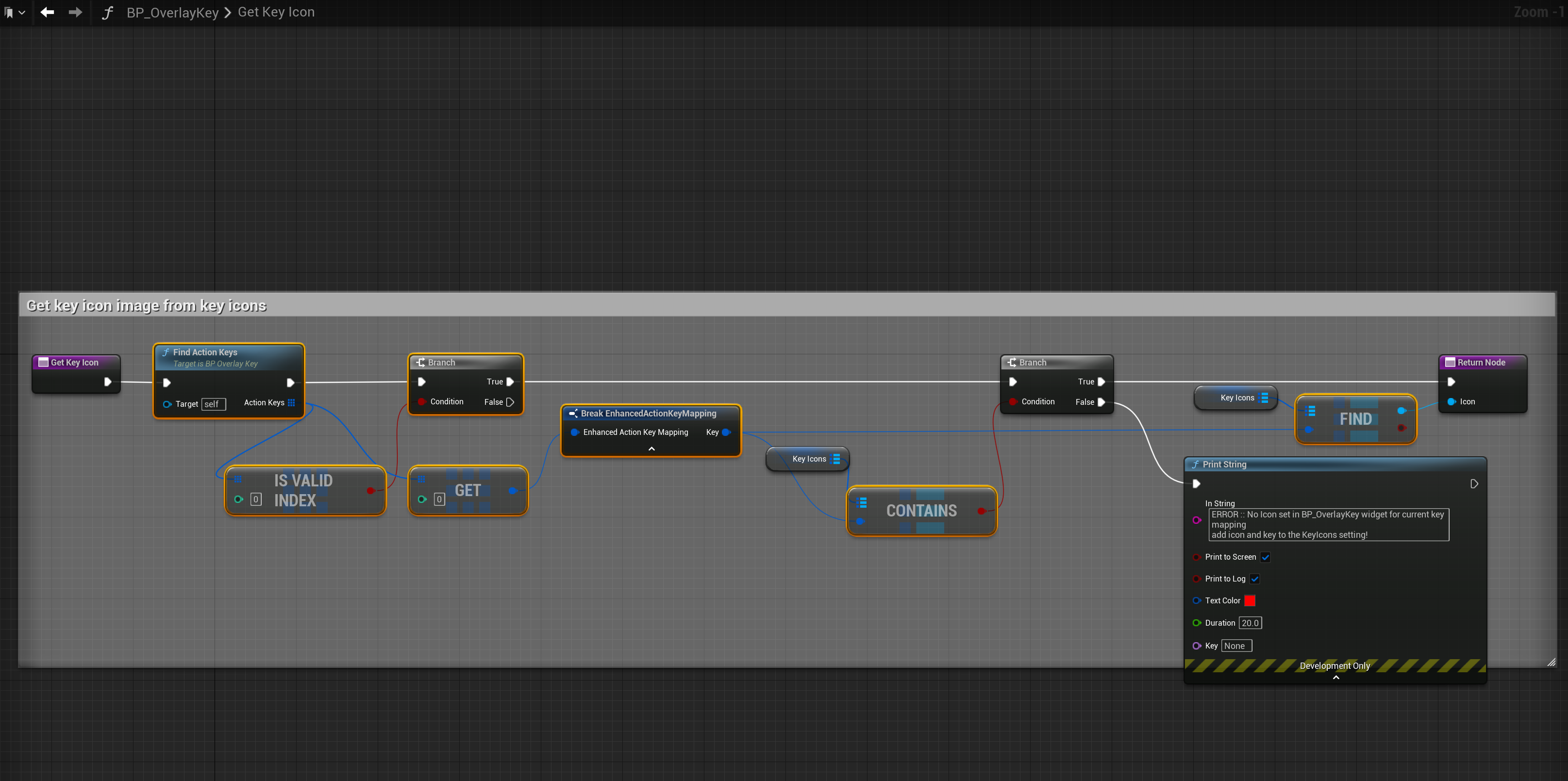Select the FIND map node
The image size is (1568, 781).
coord(1355,419)
